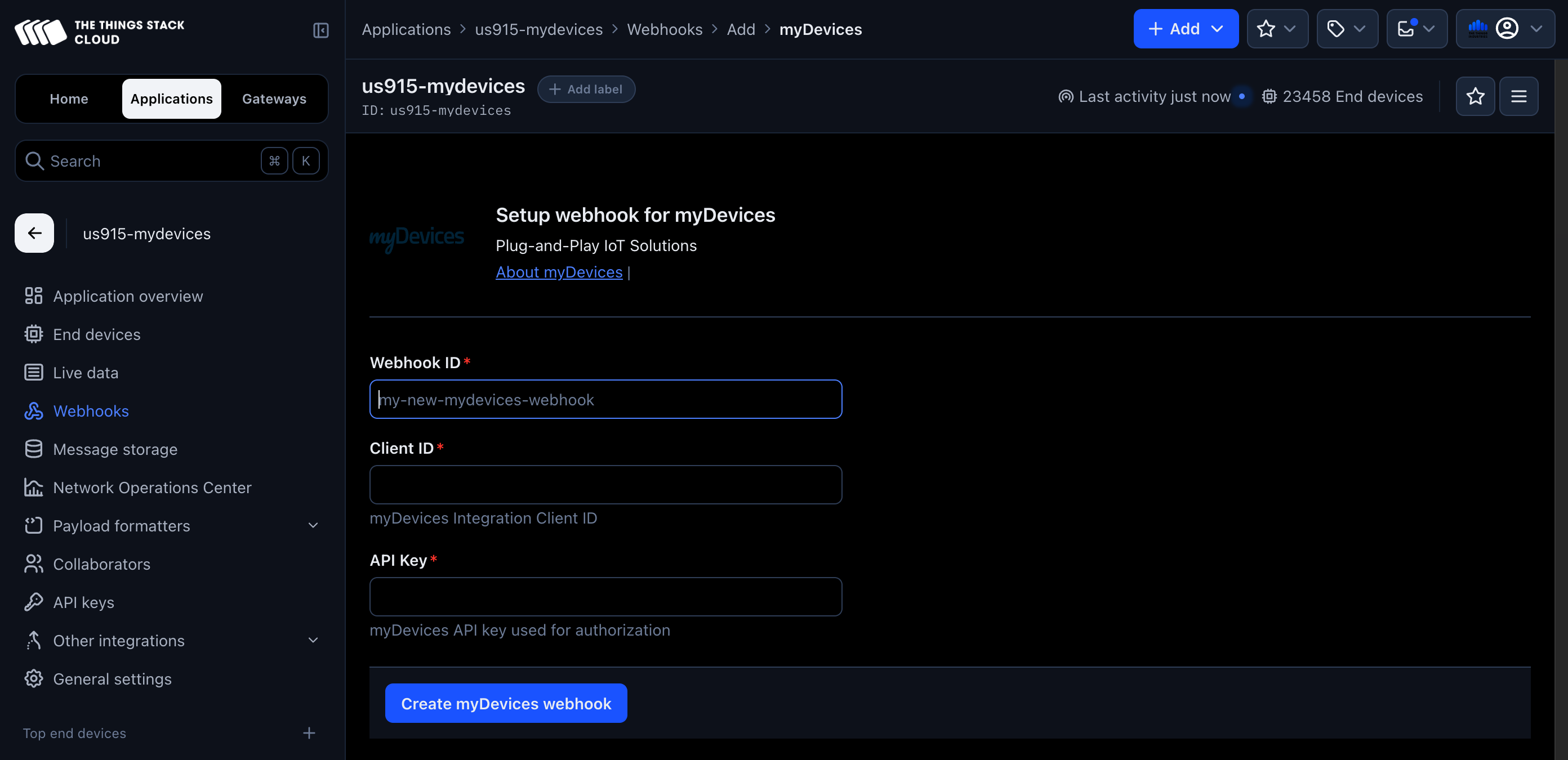Click the General settings gear icon

tap(33, 678)
